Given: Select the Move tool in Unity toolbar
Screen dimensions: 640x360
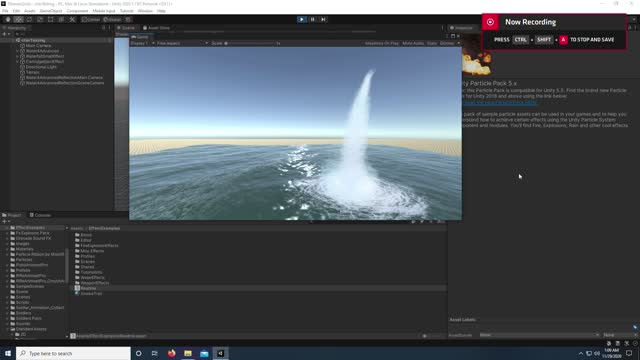Looking at the screenshot, I should point(18,19).
